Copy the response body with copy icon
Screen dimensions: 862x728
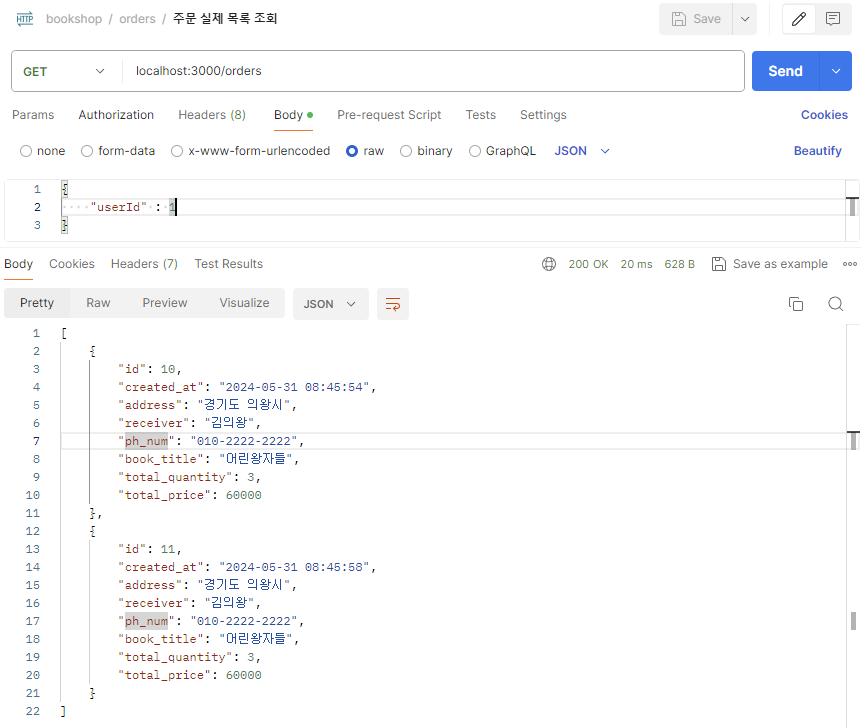click(x=795, y=304)
